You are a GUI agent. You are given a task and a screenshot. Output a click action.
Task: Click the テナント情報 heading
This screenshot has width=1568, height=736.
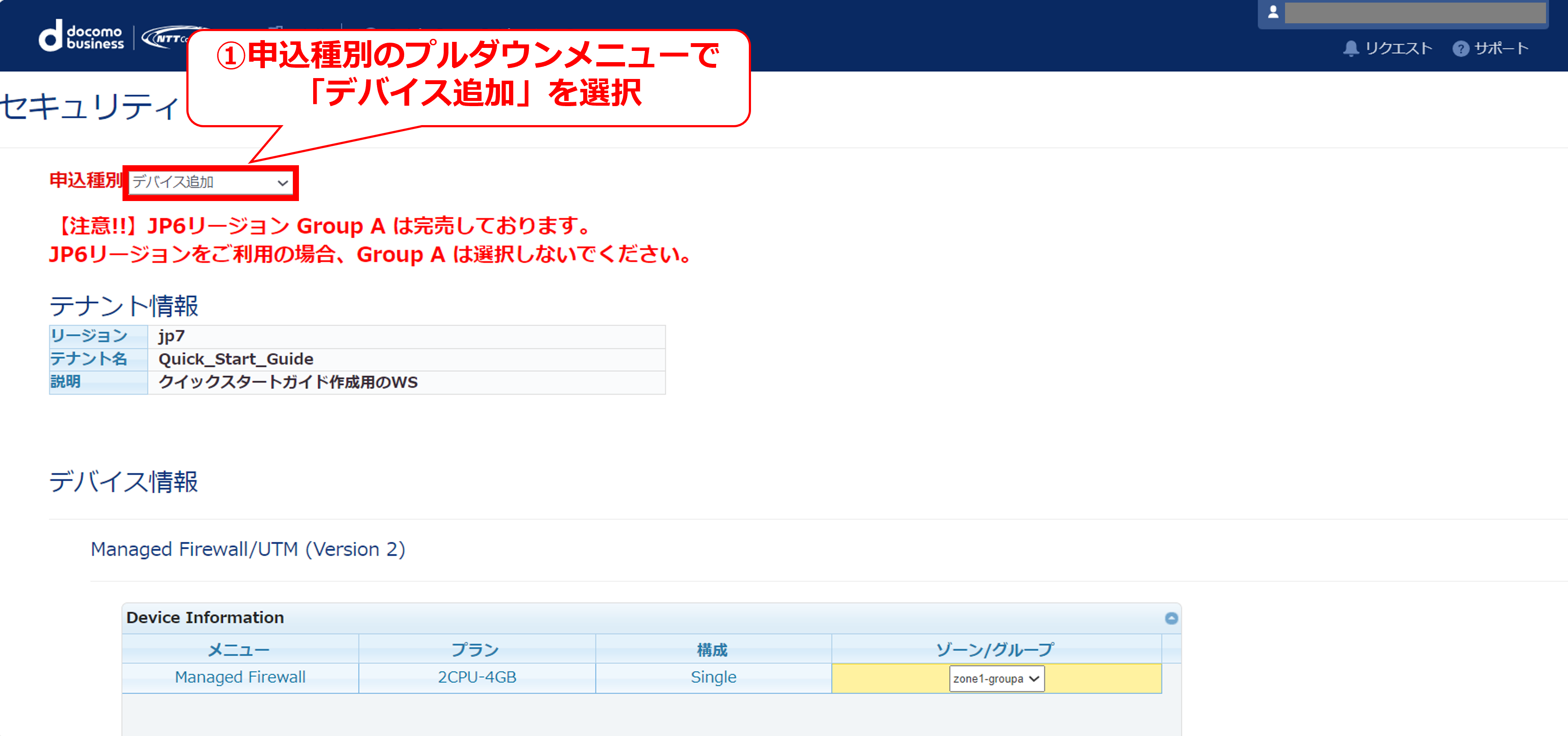pyautogui.click(x=123, y=305)
